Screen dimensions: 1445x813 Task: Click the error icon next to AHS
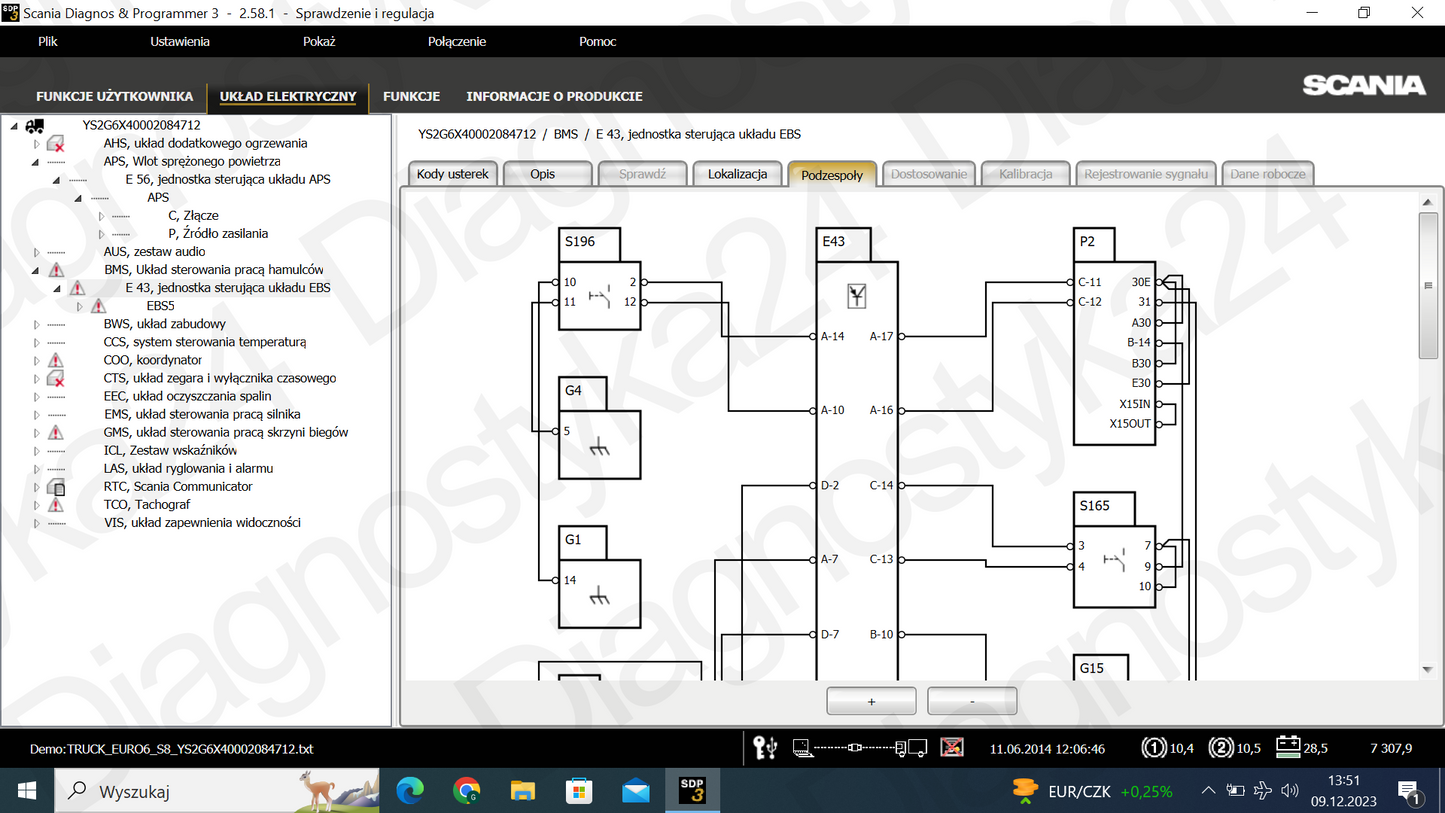click(56, 144)
